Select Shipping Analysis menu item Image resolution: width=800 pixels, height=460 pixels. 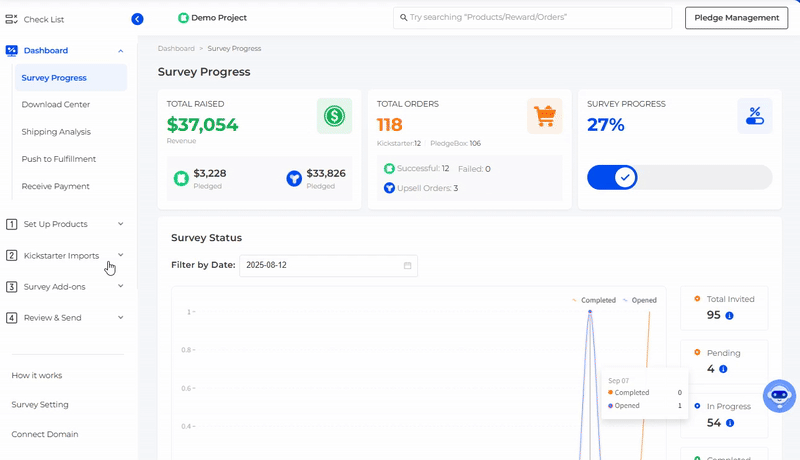point(56,131)
